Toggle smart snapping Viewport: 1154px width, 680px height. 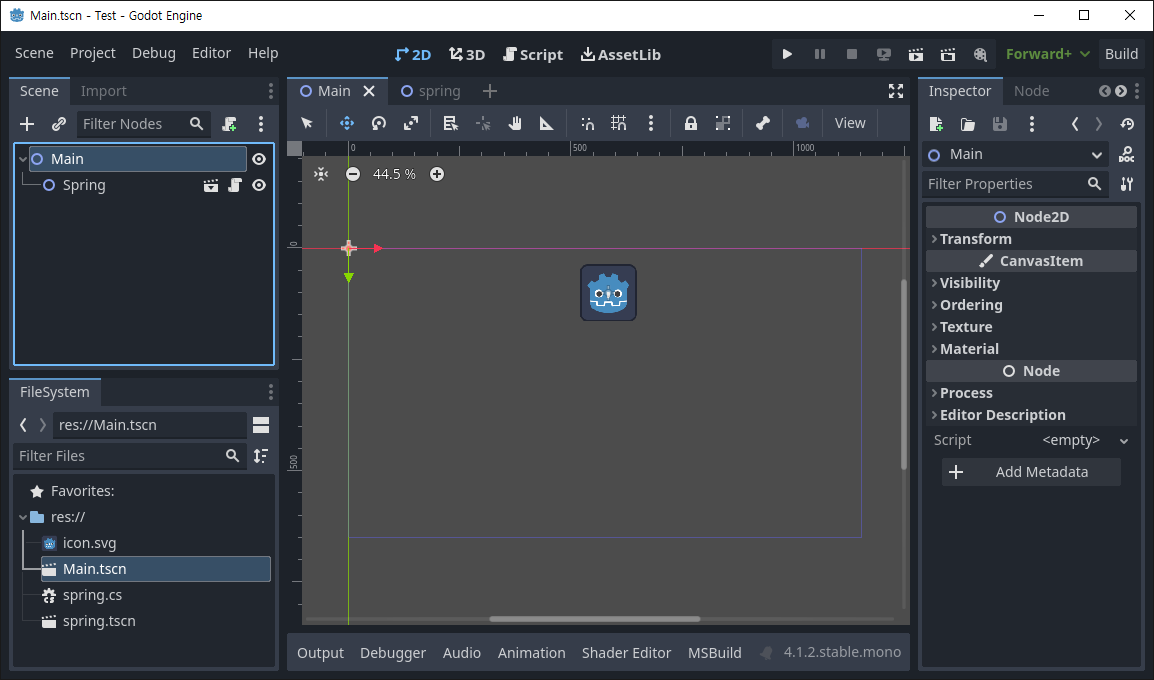587,123
